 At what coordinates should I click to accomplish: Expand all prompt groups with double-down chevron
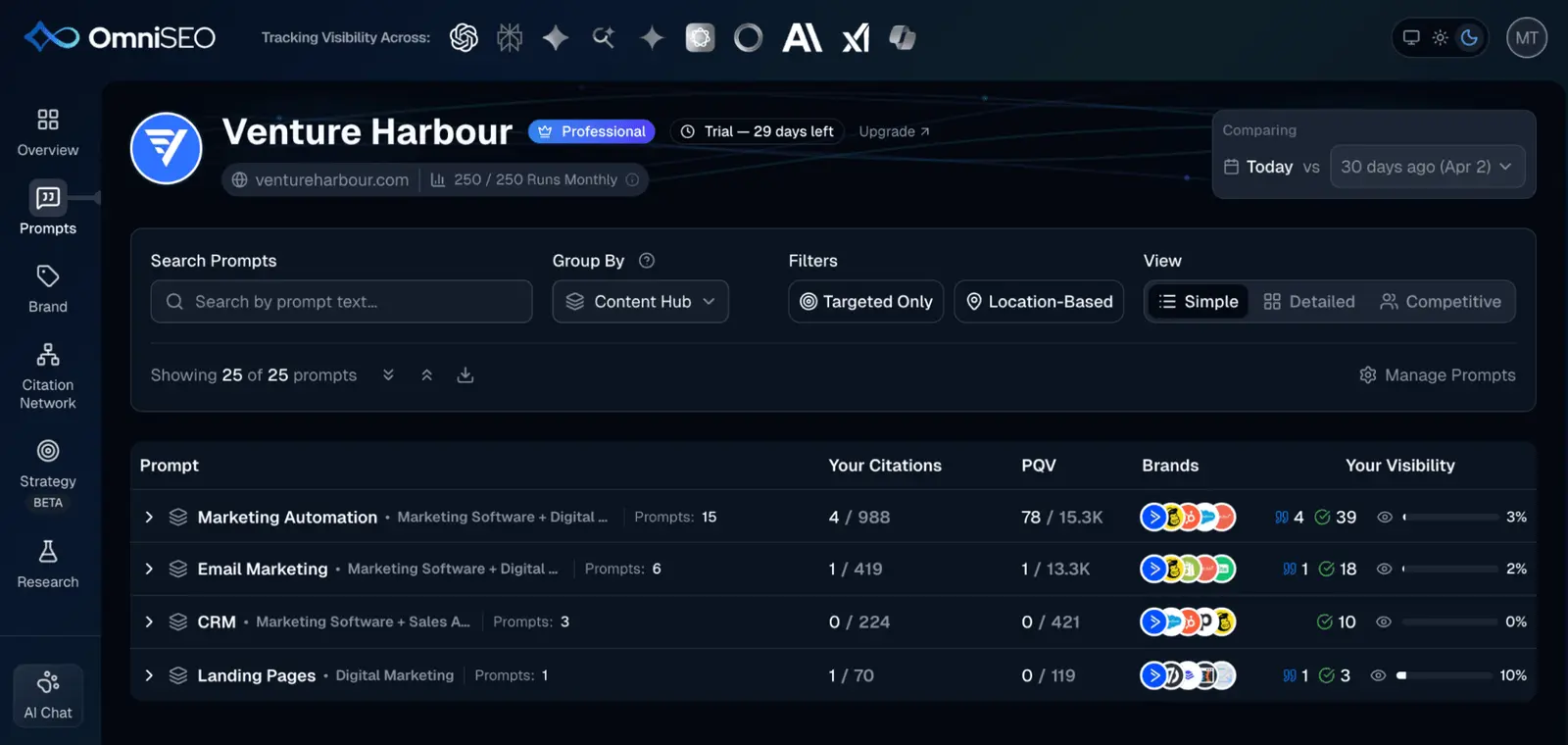(388, 375)
